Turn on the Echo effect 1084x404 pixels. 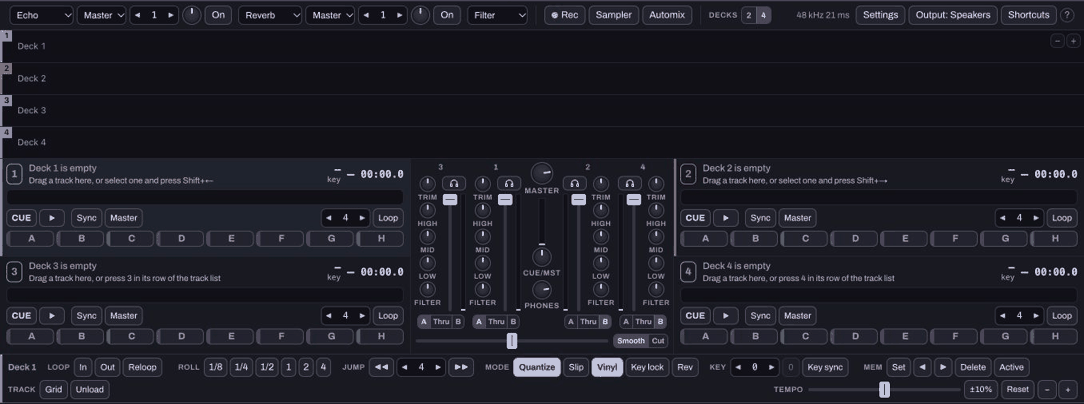click(218, 15)
